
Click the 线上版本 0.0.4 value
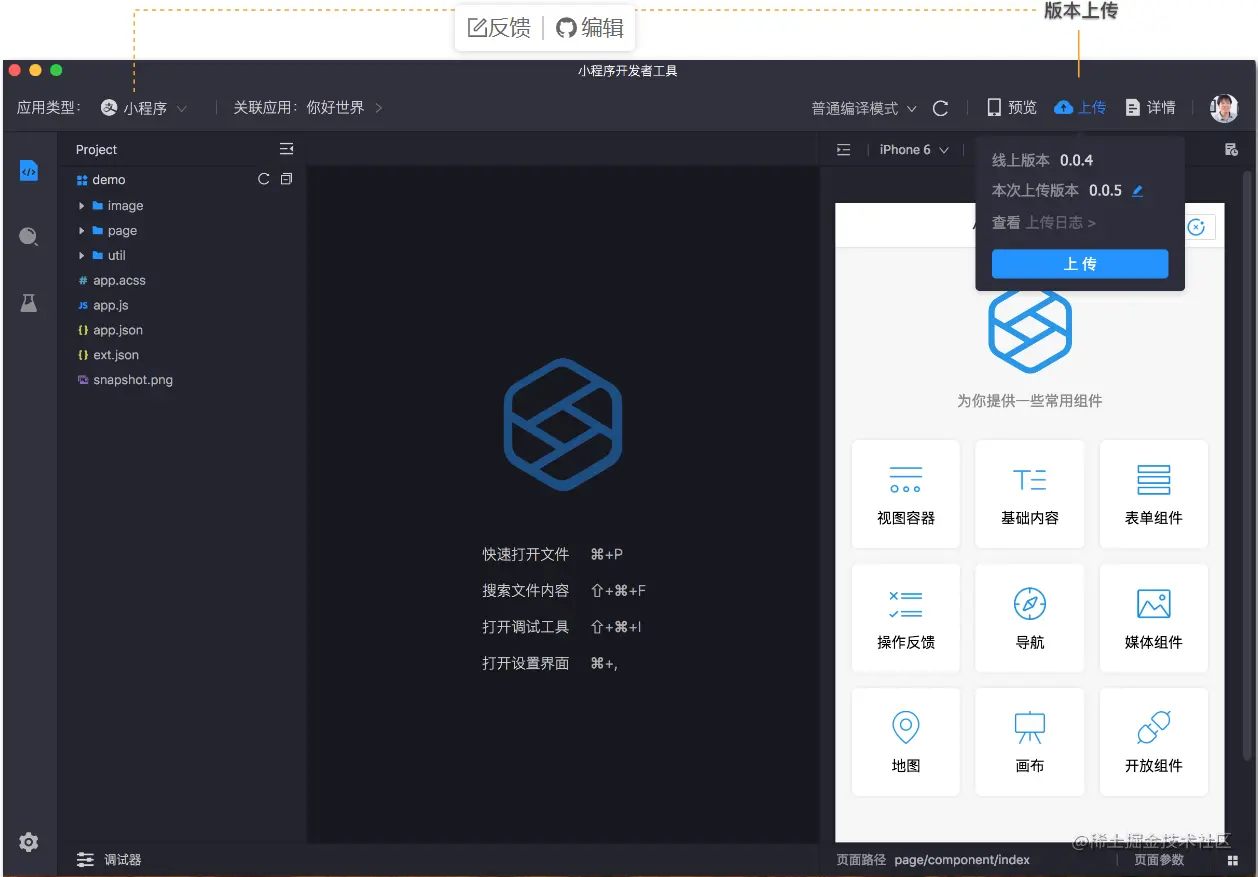tap(1077, 160)
